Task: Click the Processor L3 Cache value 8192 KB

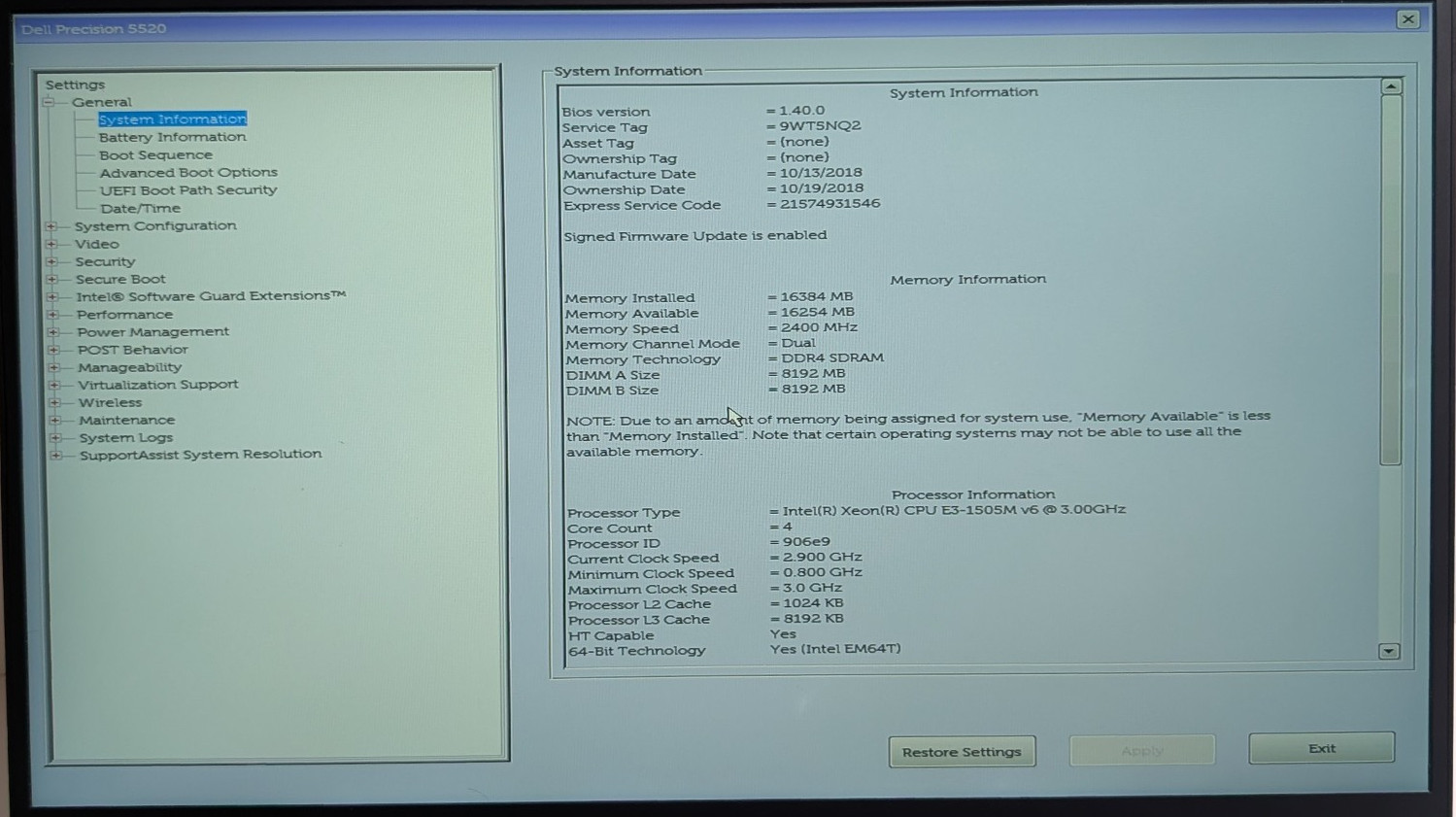Action: (813, 618)
